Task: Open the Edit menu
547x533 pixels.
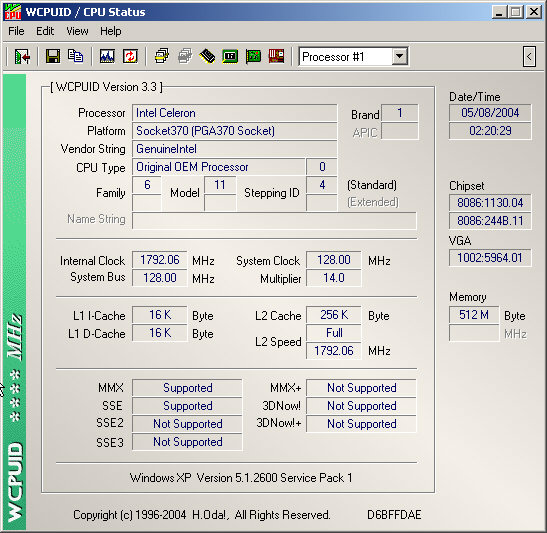Action: tap(45, 31)
